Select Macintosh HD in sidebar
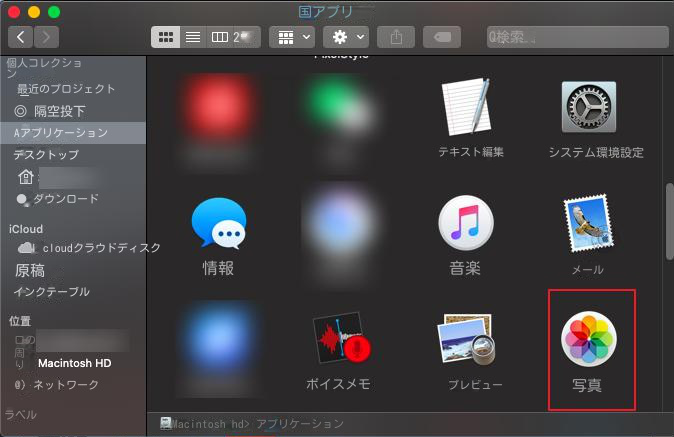Viewport: 674px width, 437px height. [x=74, y=363]
